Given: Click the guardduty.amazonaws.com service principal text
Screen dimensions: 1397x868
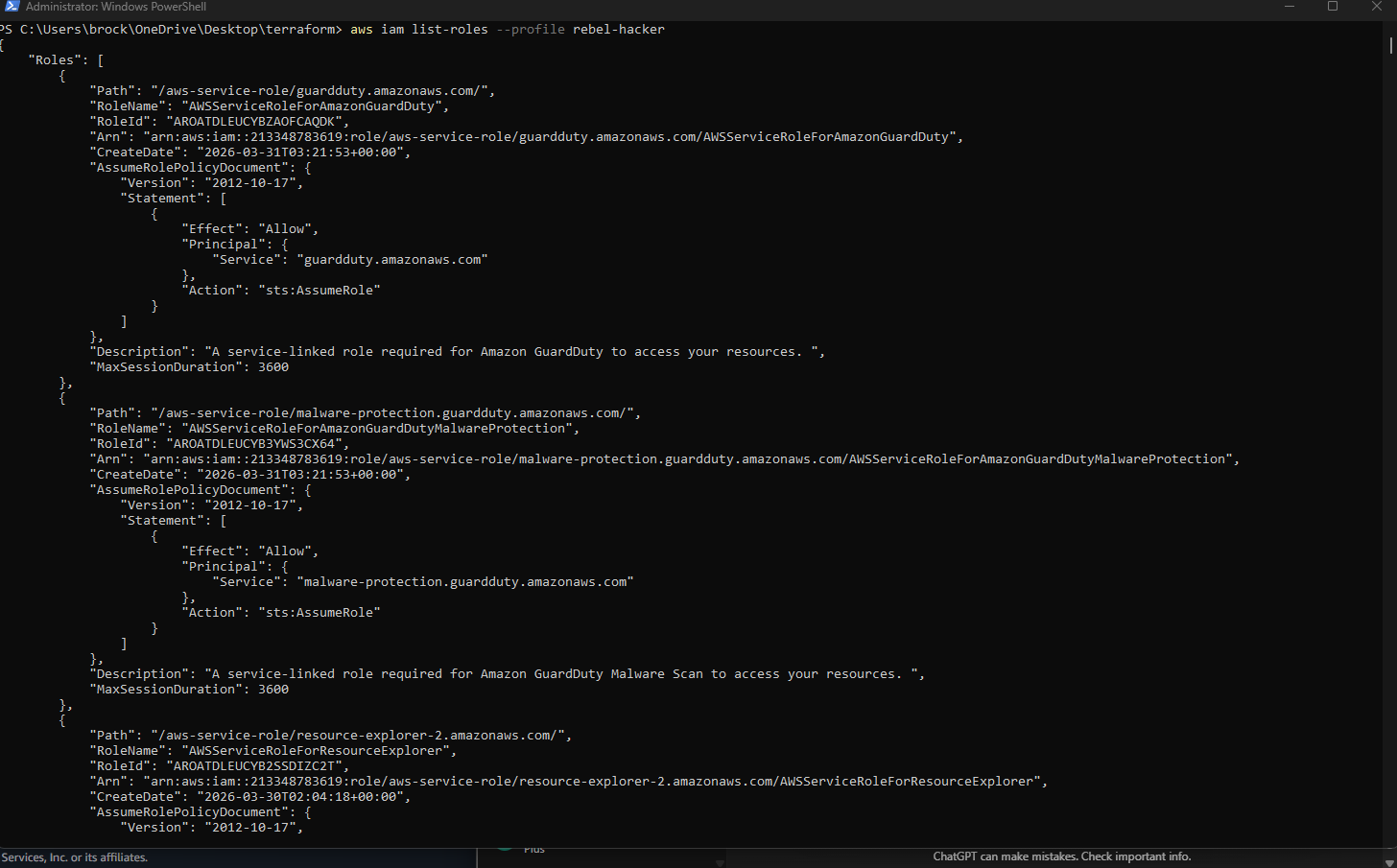Looking at the screenshot, I should [392, 259].
